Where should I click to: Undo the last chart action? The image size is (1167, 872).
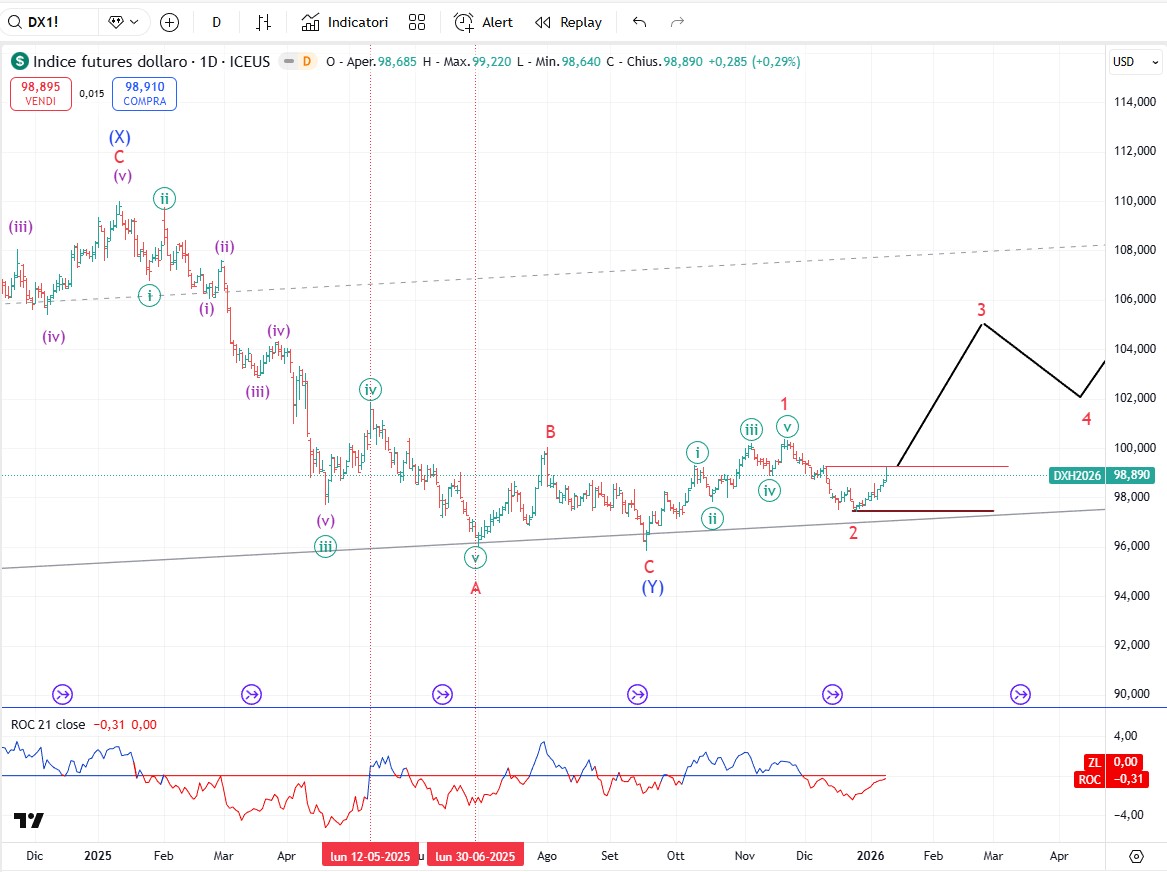(640, 22)
